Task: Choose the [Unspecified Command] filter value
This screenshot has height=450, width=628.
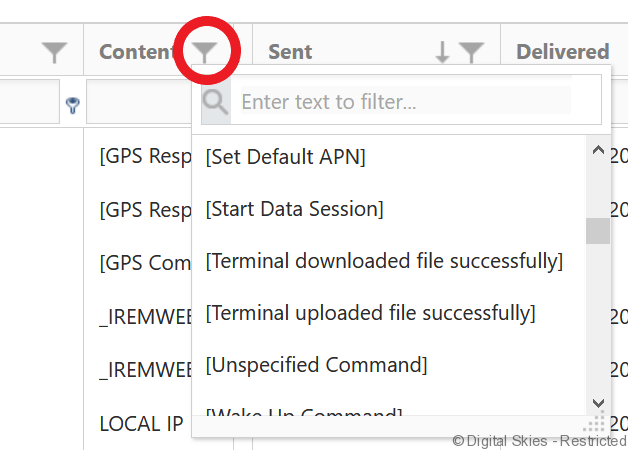Action: 316,365
